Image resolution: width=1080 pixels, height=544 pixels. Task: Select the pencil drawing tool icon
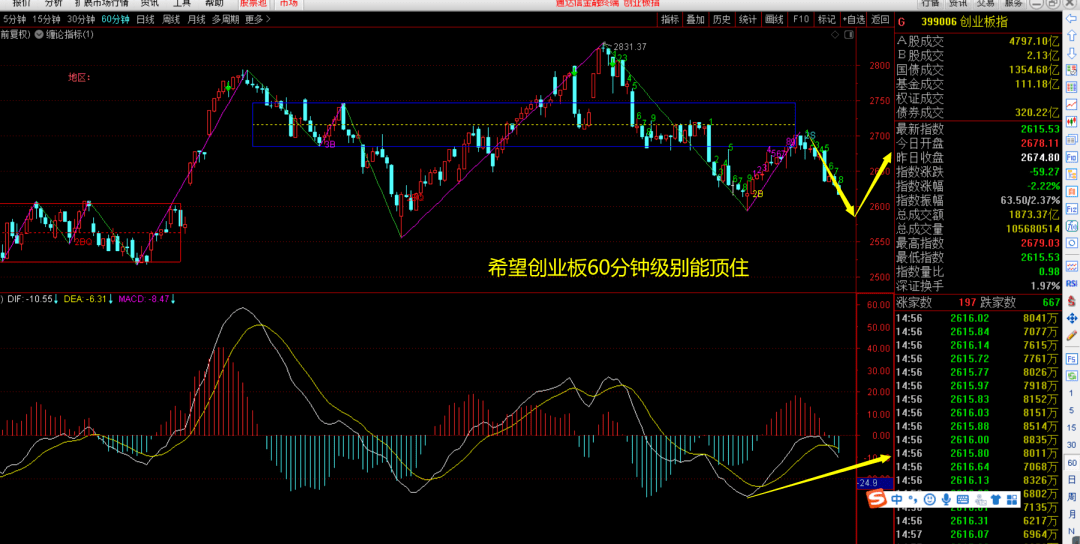1071,335
